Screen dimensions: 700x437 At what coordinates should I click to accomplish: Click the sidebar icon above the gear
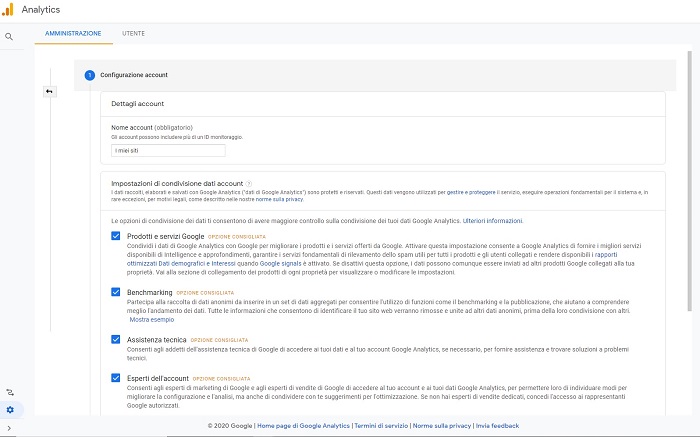[x=10, y=392]
